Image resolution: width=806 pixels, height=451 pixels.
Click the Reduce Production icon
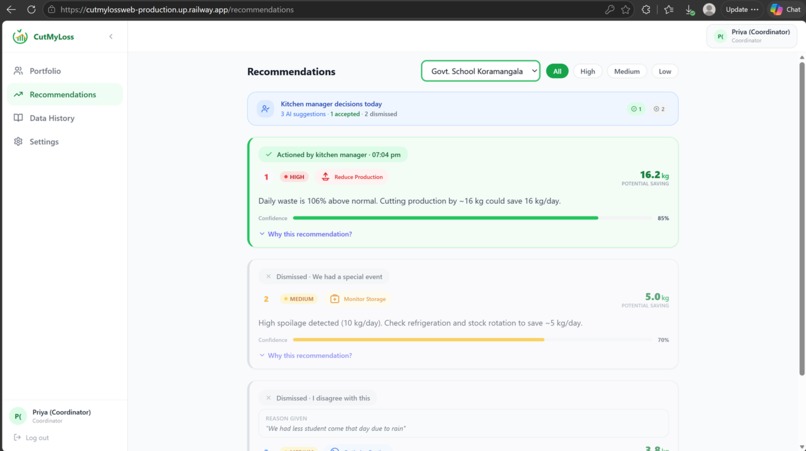pyautogui.click(x=325, y=177)
